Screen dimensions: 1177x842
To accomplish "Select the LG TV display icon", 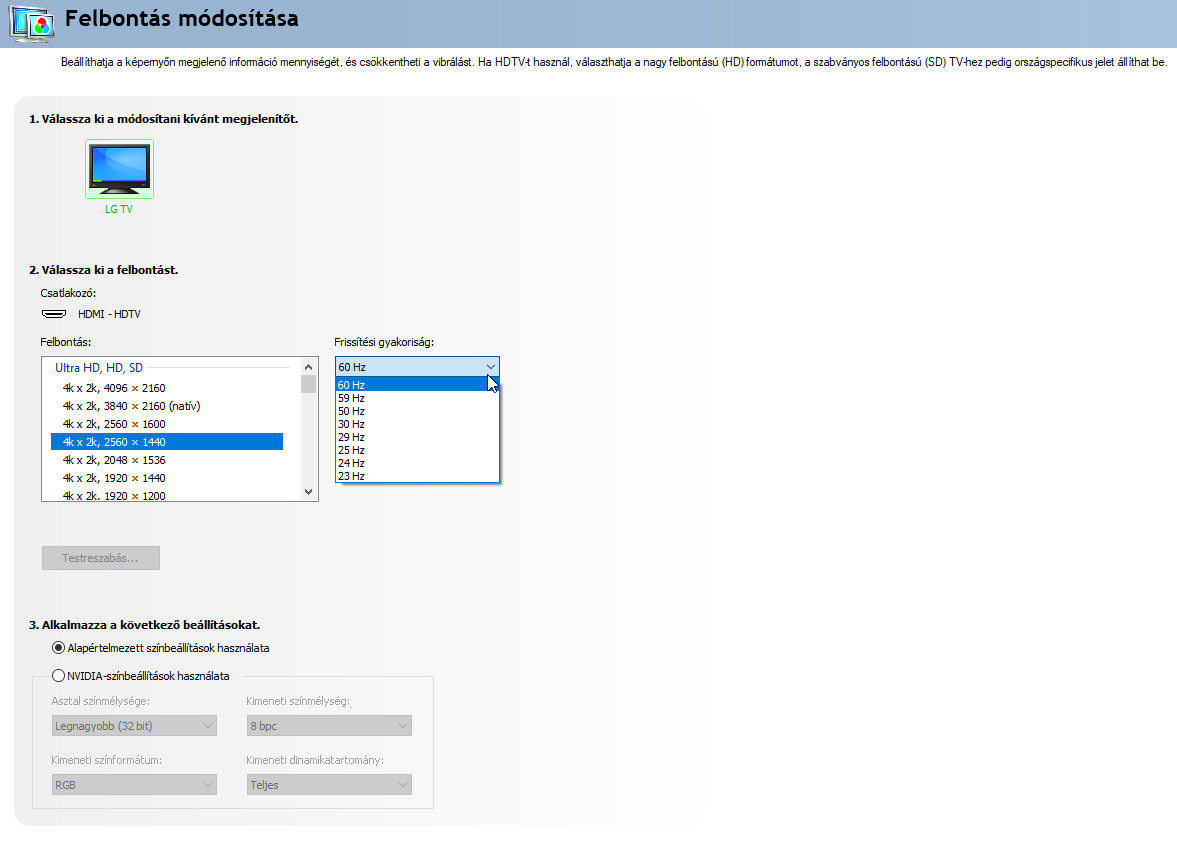I will point(119,169).
